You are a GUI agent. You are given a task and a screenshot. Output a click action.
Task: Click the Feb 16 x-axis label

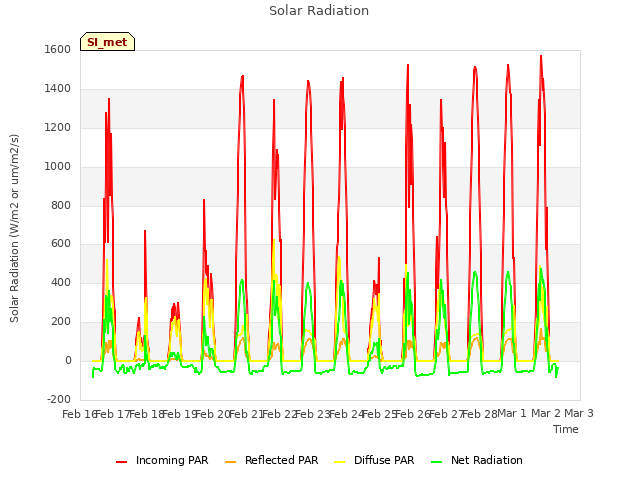[79, 414]
